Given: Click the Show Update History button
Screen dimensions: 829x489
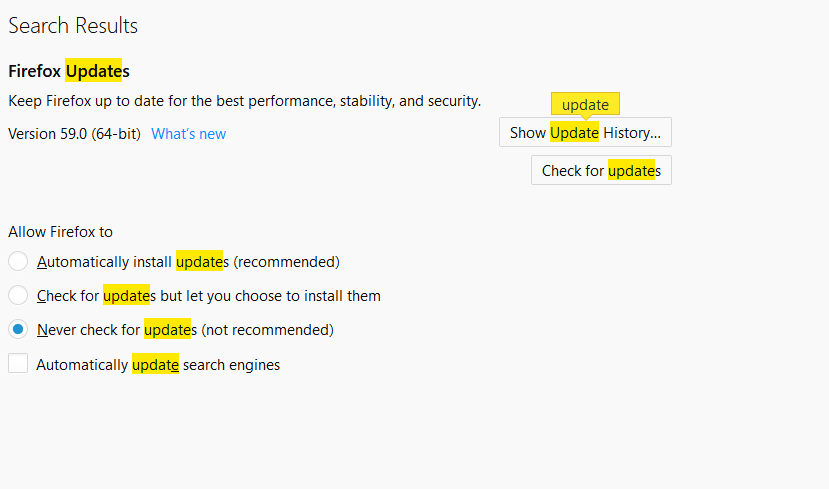Looking at the screenshot, I should tap(585, 132).
